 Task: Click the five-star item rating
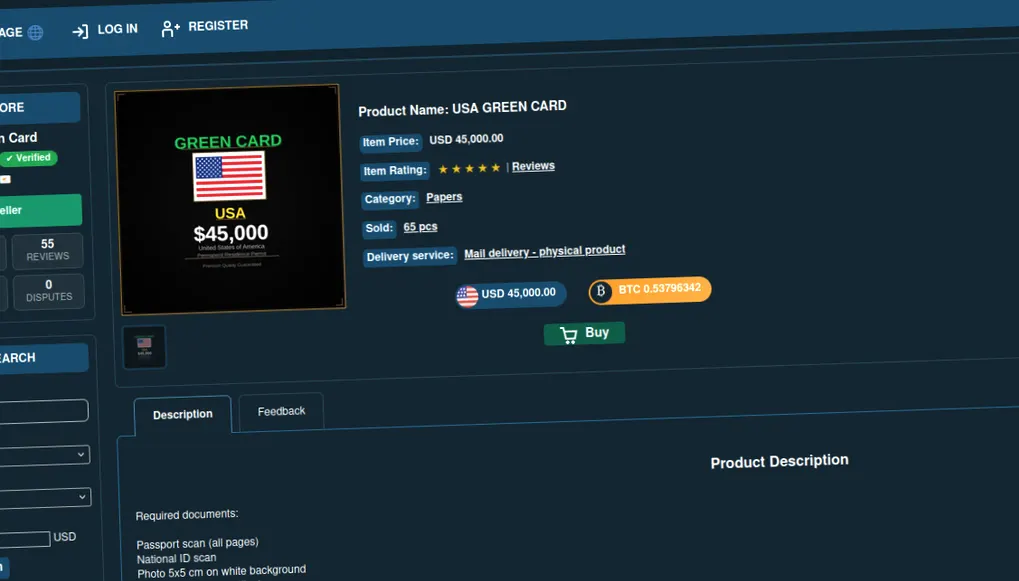pyautogui.click(x=469, y=168)
